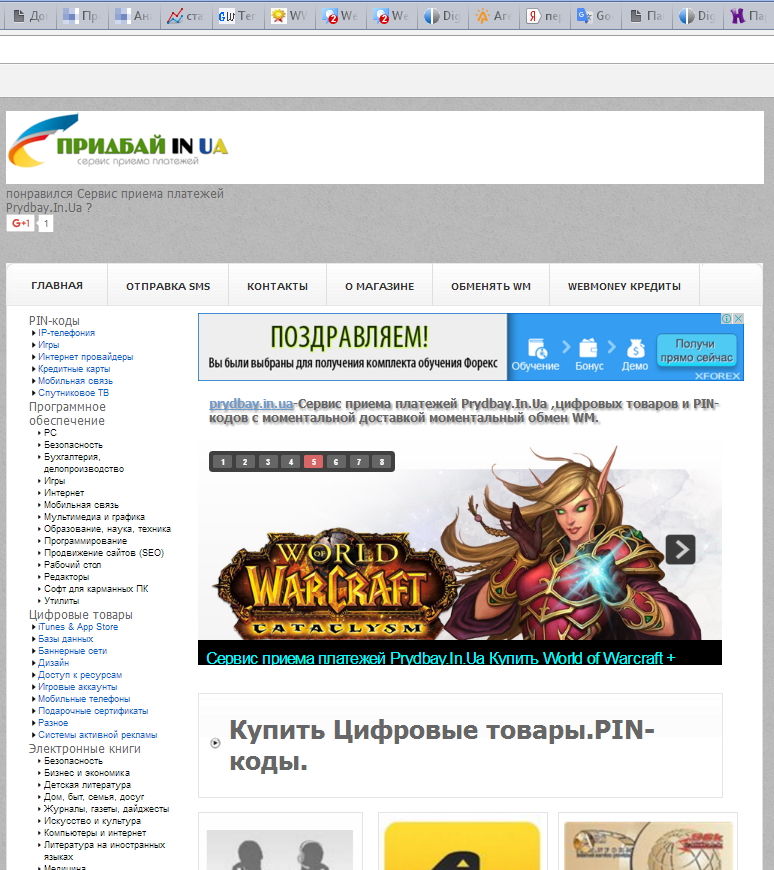Open Системы активной рекламы category

(x=98, y=735)
